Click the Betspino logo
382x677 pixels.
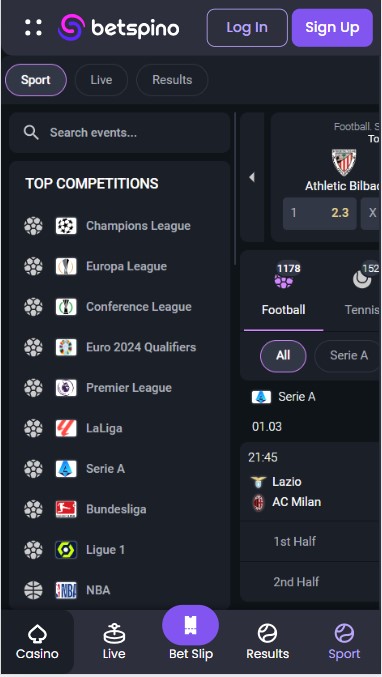[x=118, y=27]
